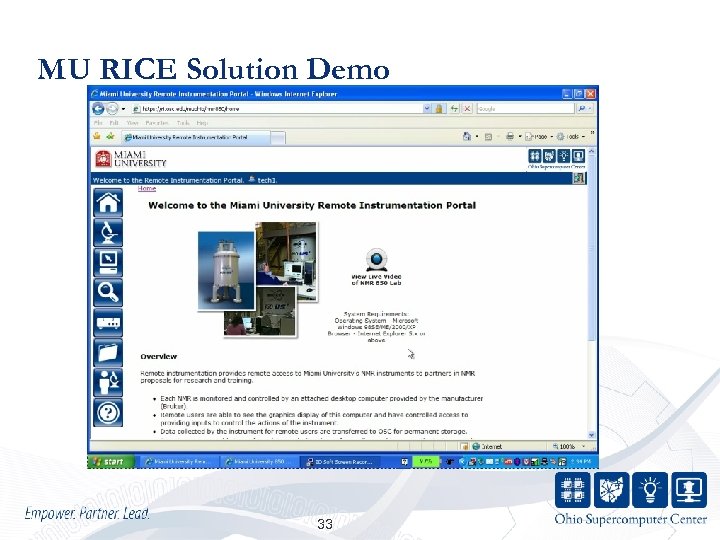Viewport: 720px width, 540px height.
Task: Select the Miami University Remote Instrumentation Portal tab
Action: point(196,137)
